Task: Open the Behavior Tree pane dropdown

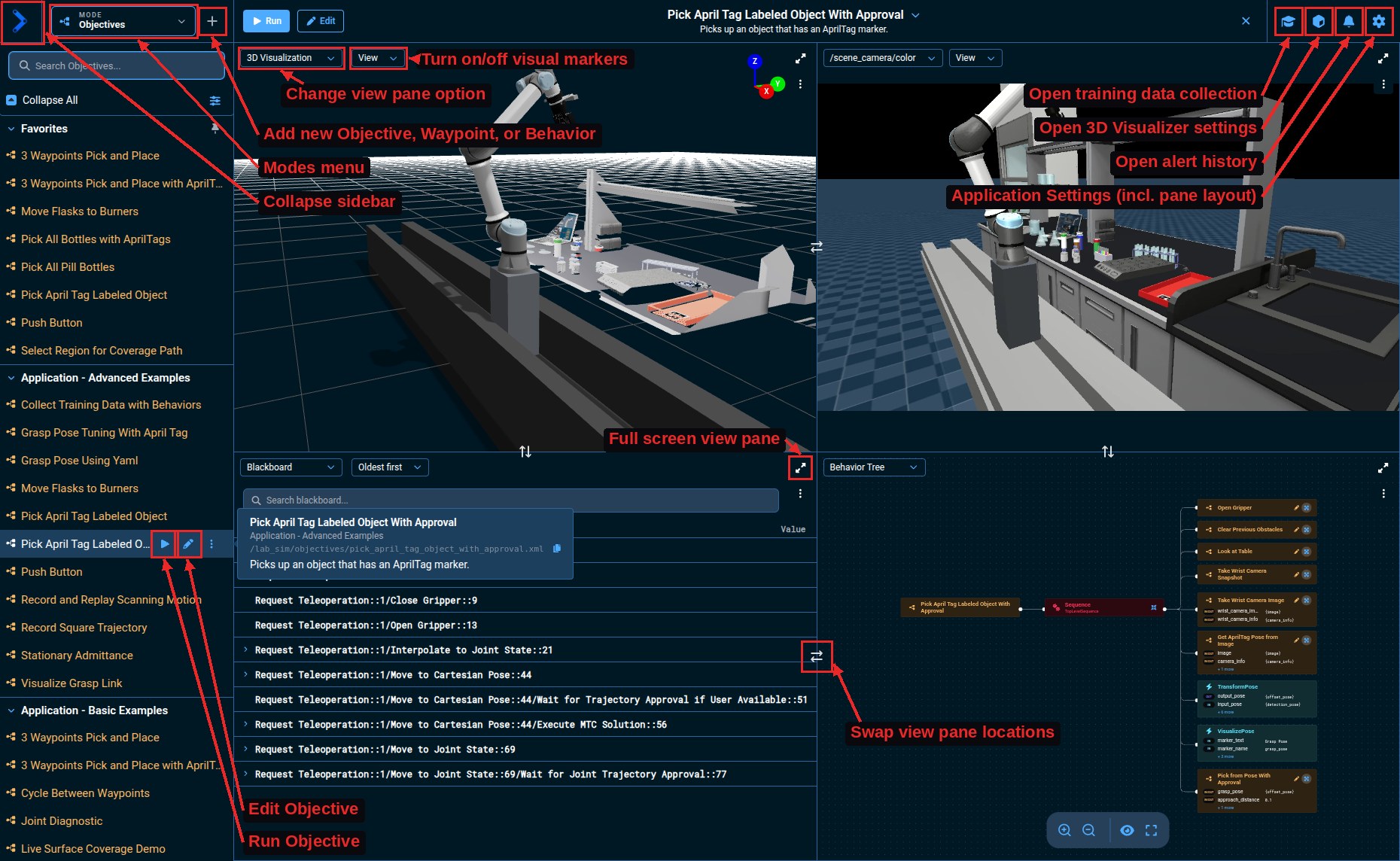Action: pyautogui.click(x=874, y=467)
